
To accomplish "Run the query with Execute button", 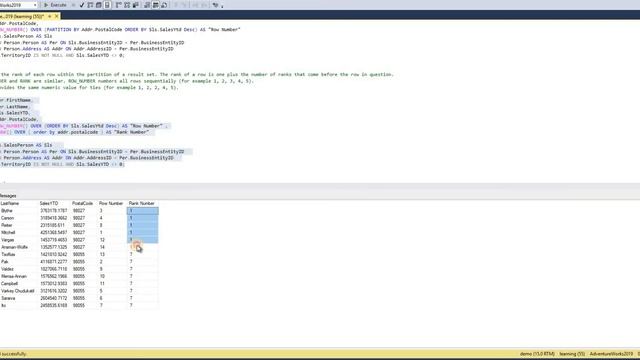I will (x=55, y=5).
